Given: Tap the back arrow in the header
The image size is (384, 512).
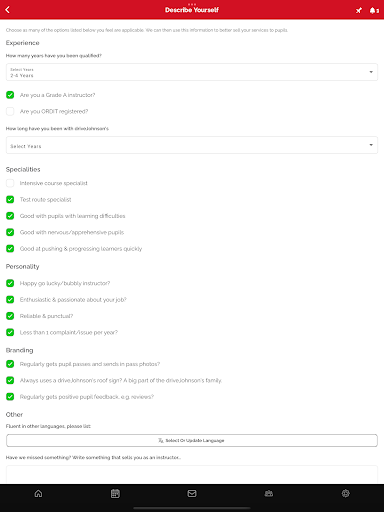Looking at the screenshot, I should tap(7, 10).
